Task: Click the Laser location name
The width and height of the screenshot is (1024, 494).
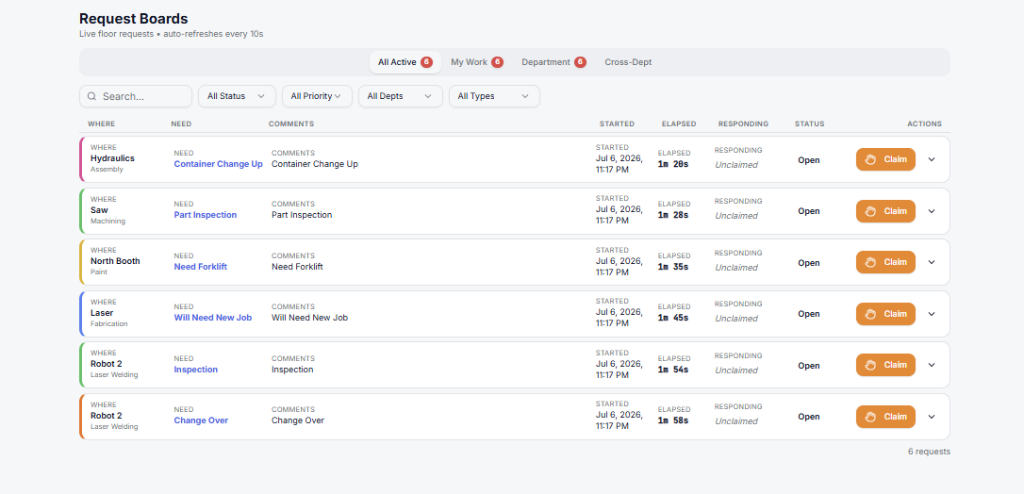Action: (x=102, y=312)
